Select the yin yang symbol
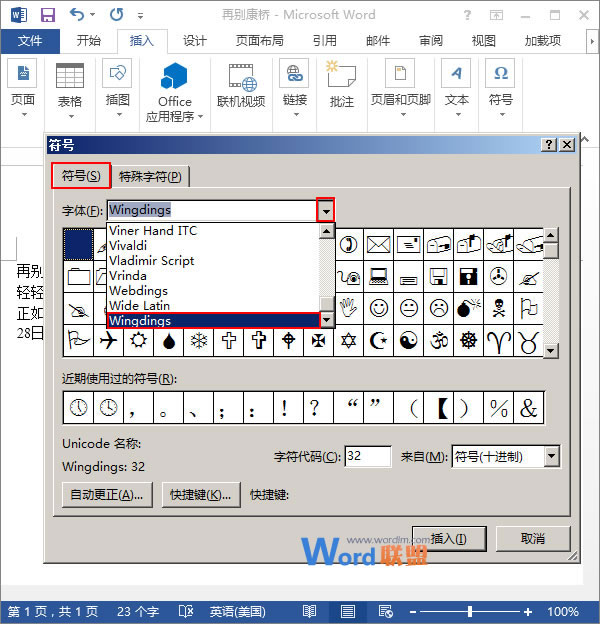Screen dimensions: 600x624 tap(409, 340)
